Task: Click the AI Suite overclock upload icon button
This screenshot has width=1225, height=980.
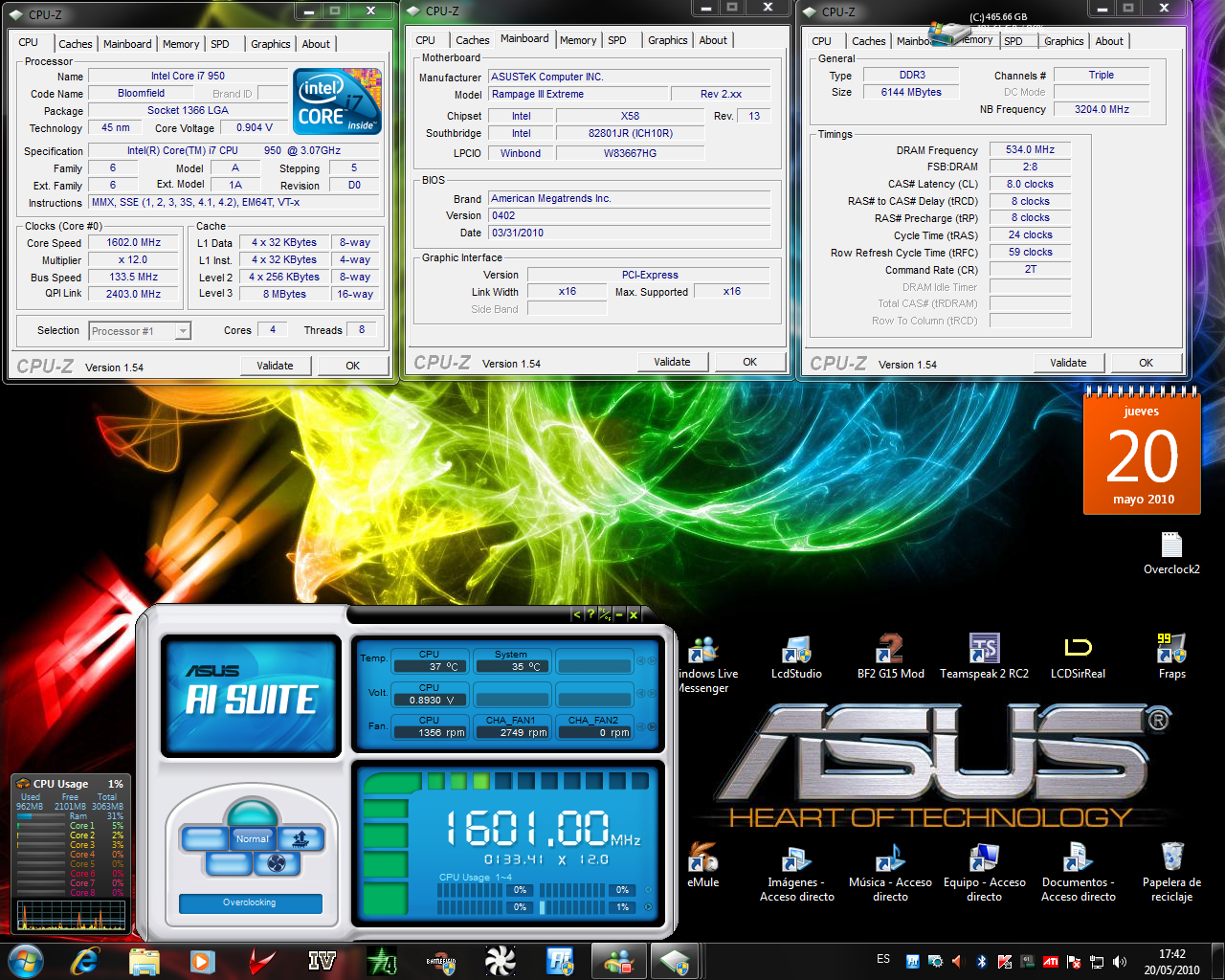Action: tap(301, 839)
